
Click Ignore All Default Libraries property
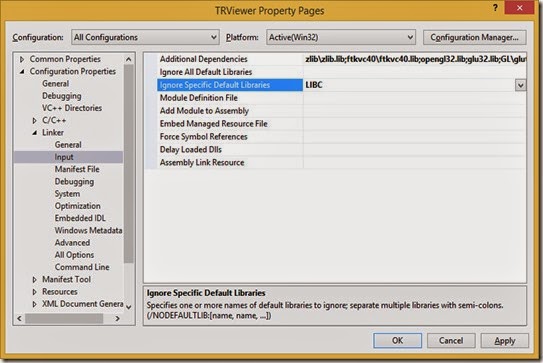pyautogui.click(x=206, y=72)
